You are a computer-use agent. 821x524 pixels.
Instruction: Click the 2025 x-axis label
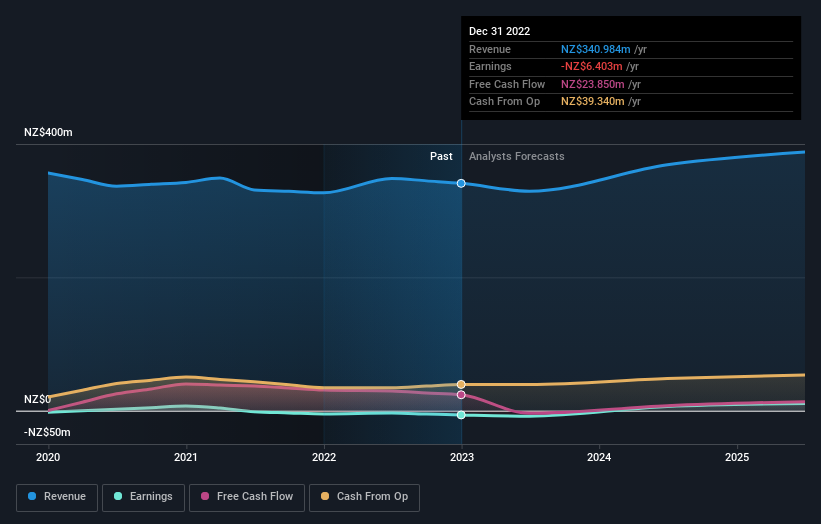(x=737, y=457)
